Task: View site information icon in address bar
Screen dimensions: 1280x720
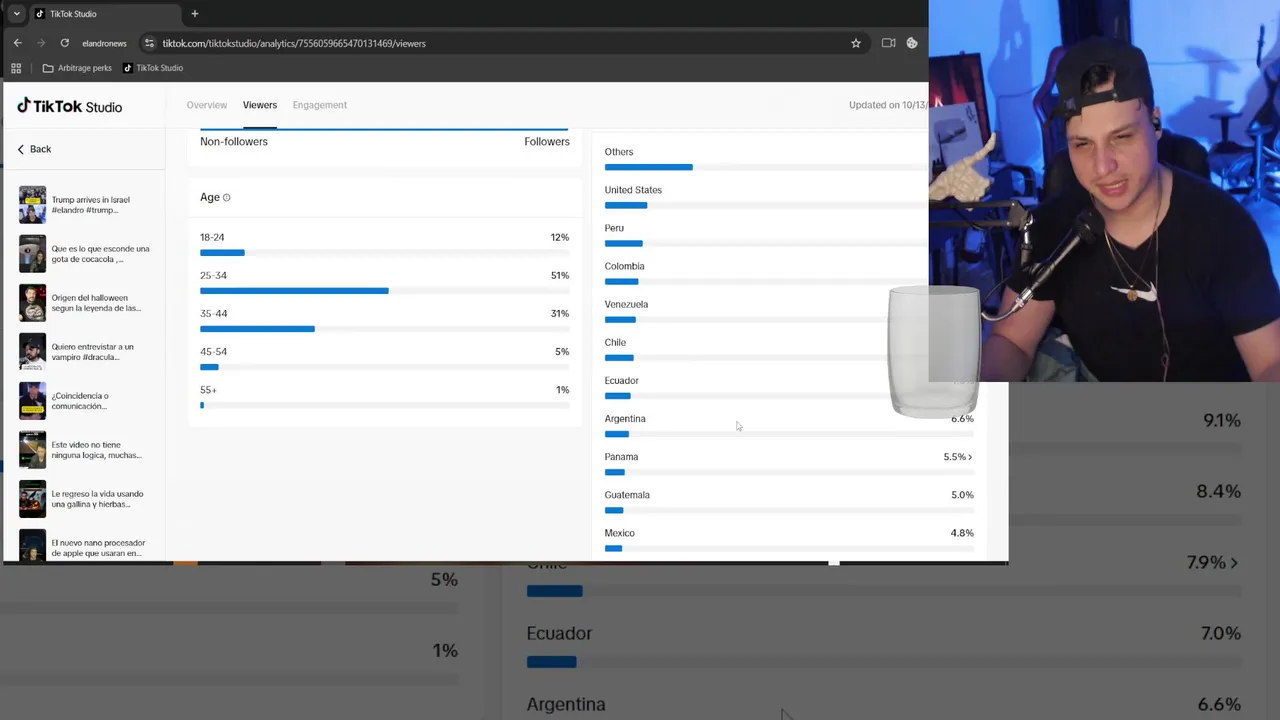Action: tap(150, 43)
